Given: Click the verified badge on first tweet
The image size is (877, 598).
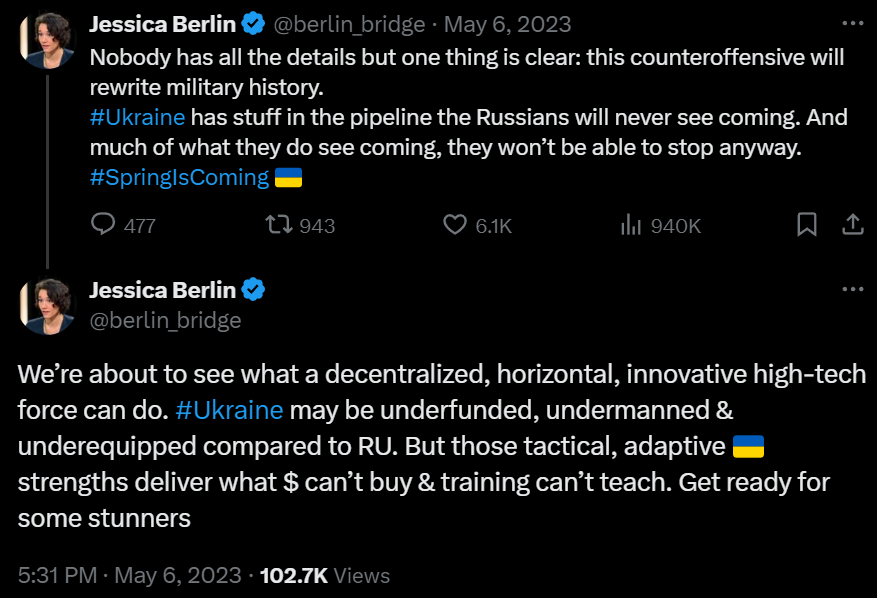Looking at the screenshot, I should point(252,23).
